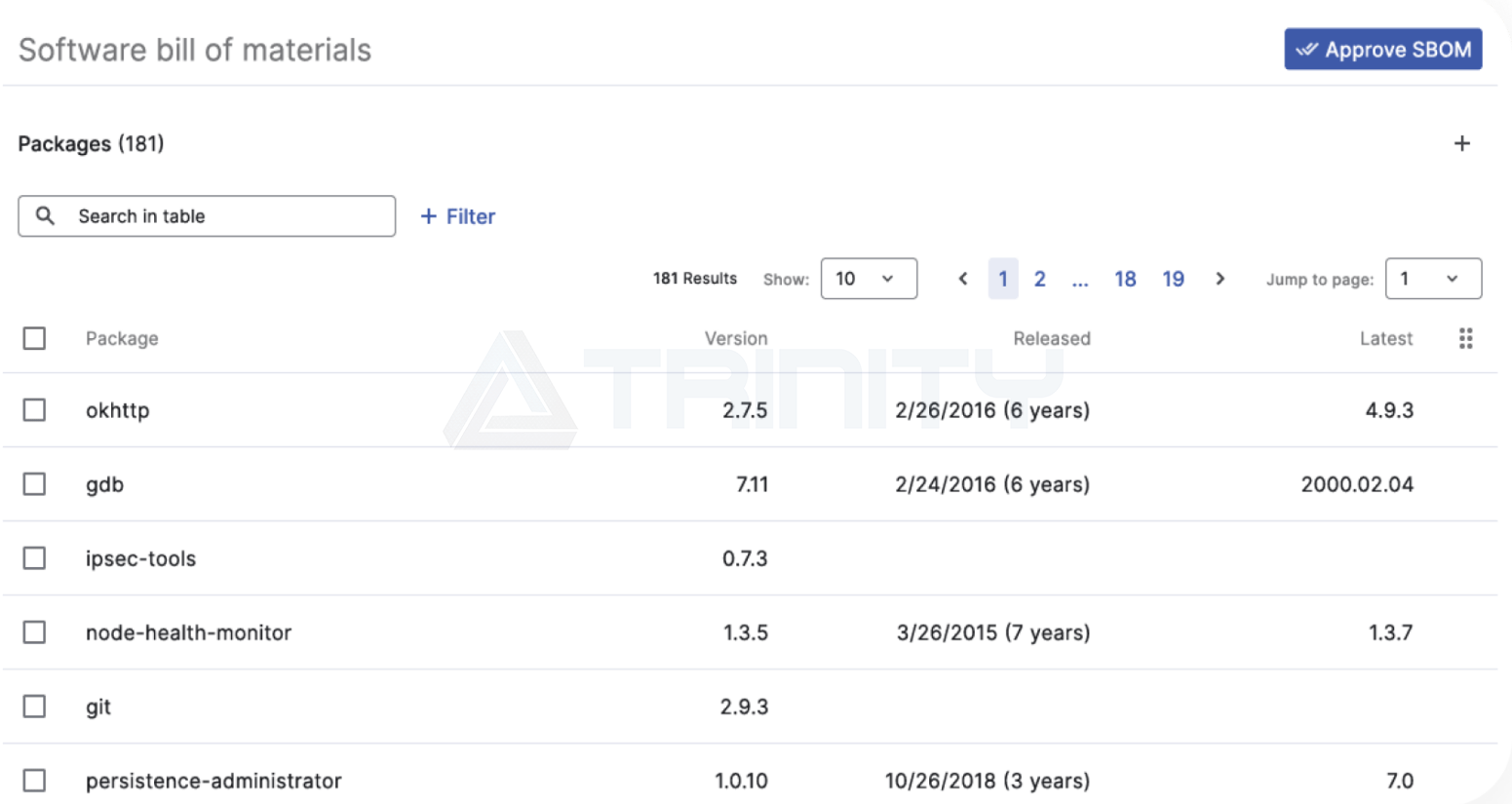The image size is (1512, 804).
Task: Click the gdb package name
Action: coord(104,484)
